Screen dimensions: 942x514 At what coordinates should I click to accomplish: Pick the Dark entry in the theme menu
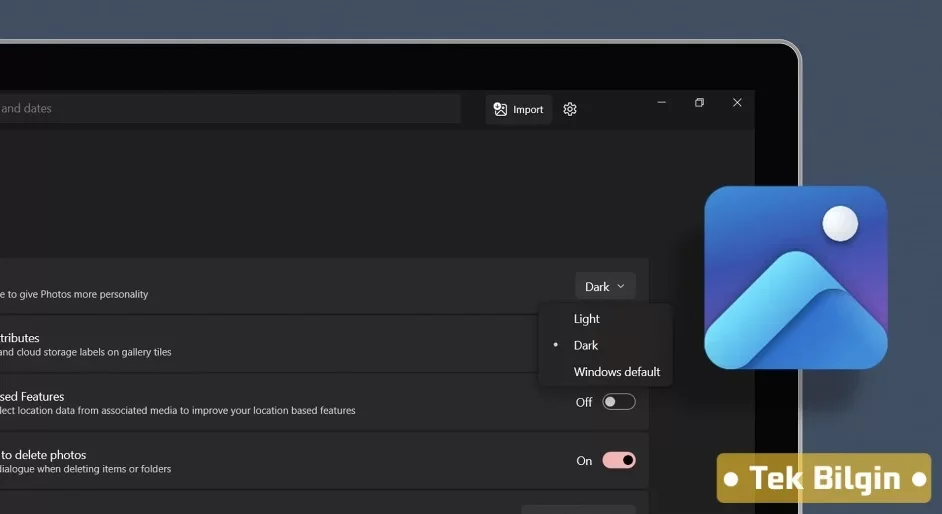point(586,345)
